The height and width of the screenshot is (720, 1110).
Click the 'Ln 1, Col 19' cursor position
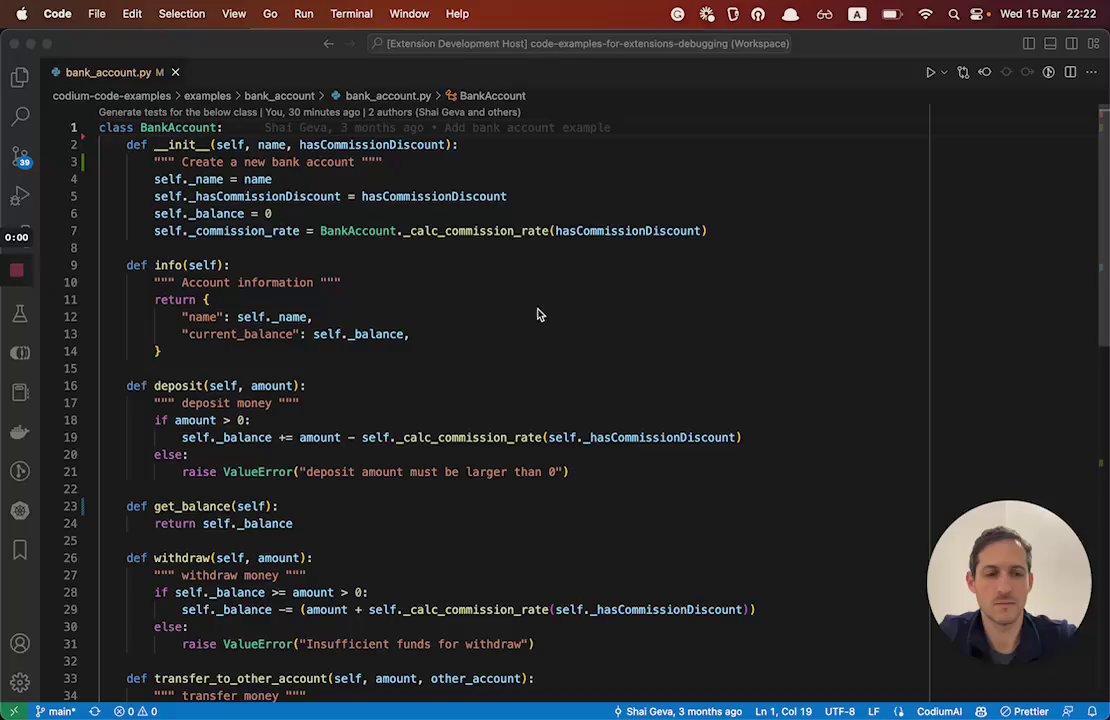click(x=783, y=712)
